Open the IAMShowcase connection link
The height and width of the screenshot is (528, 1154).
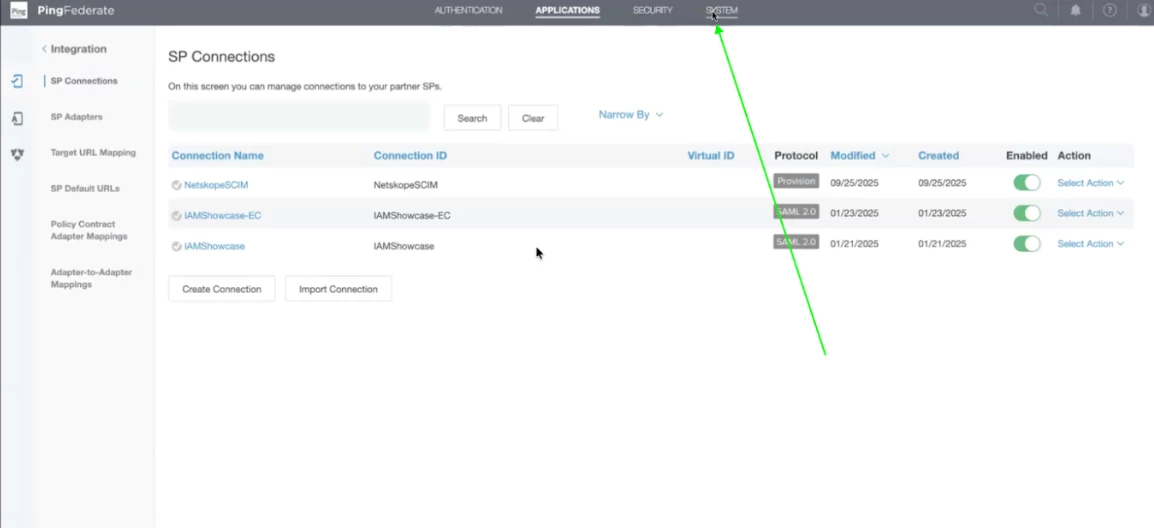point(214,246)
